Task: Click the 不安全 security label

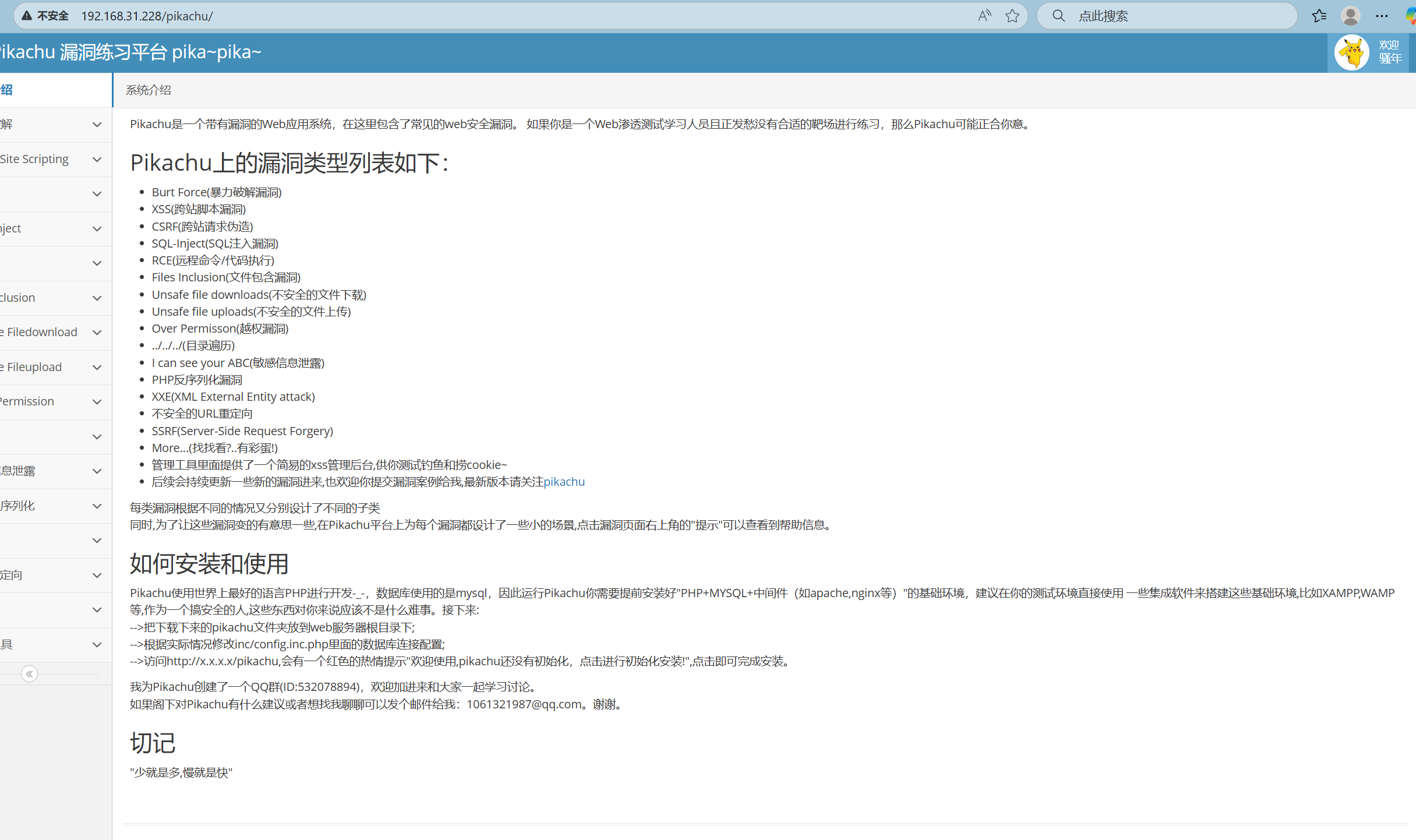Action: 52,16
